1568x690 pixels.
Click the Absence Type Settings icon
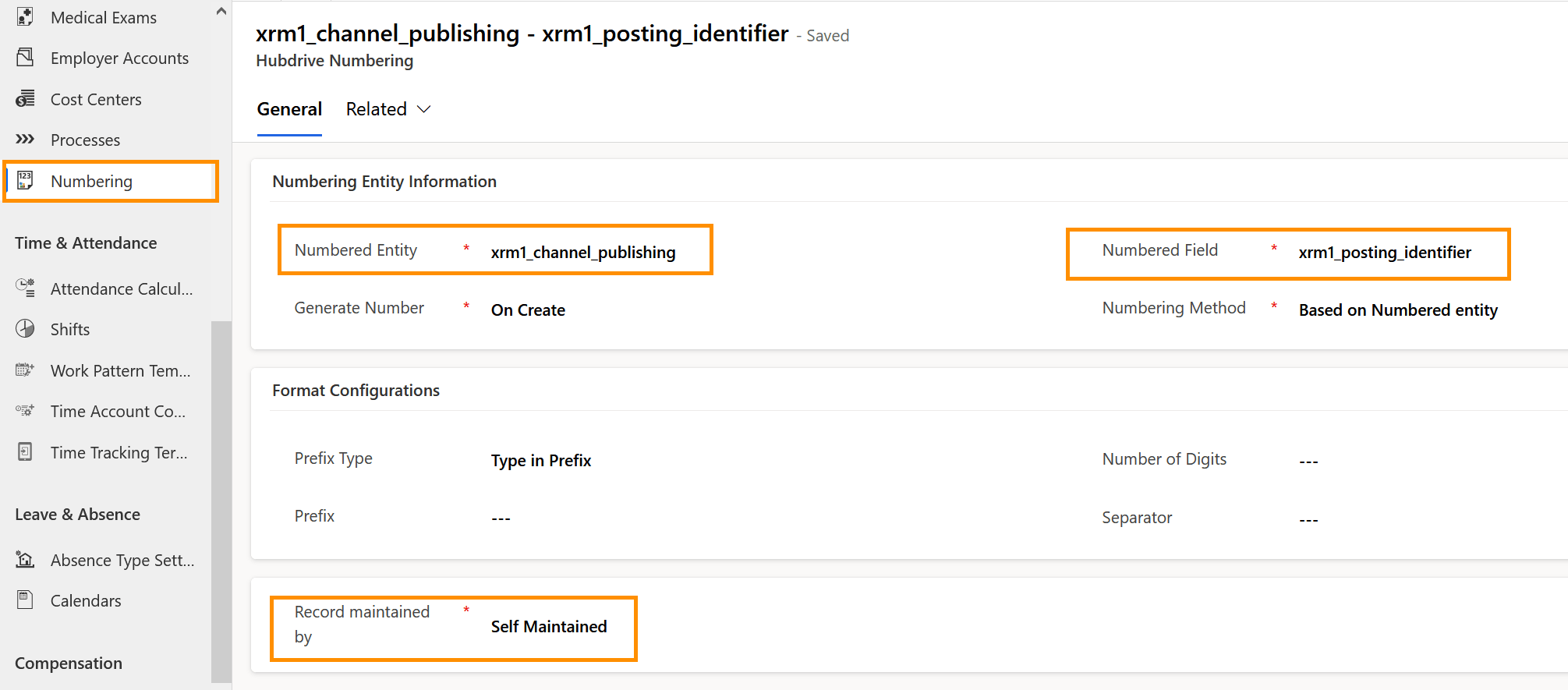click(x=25, y=560)
